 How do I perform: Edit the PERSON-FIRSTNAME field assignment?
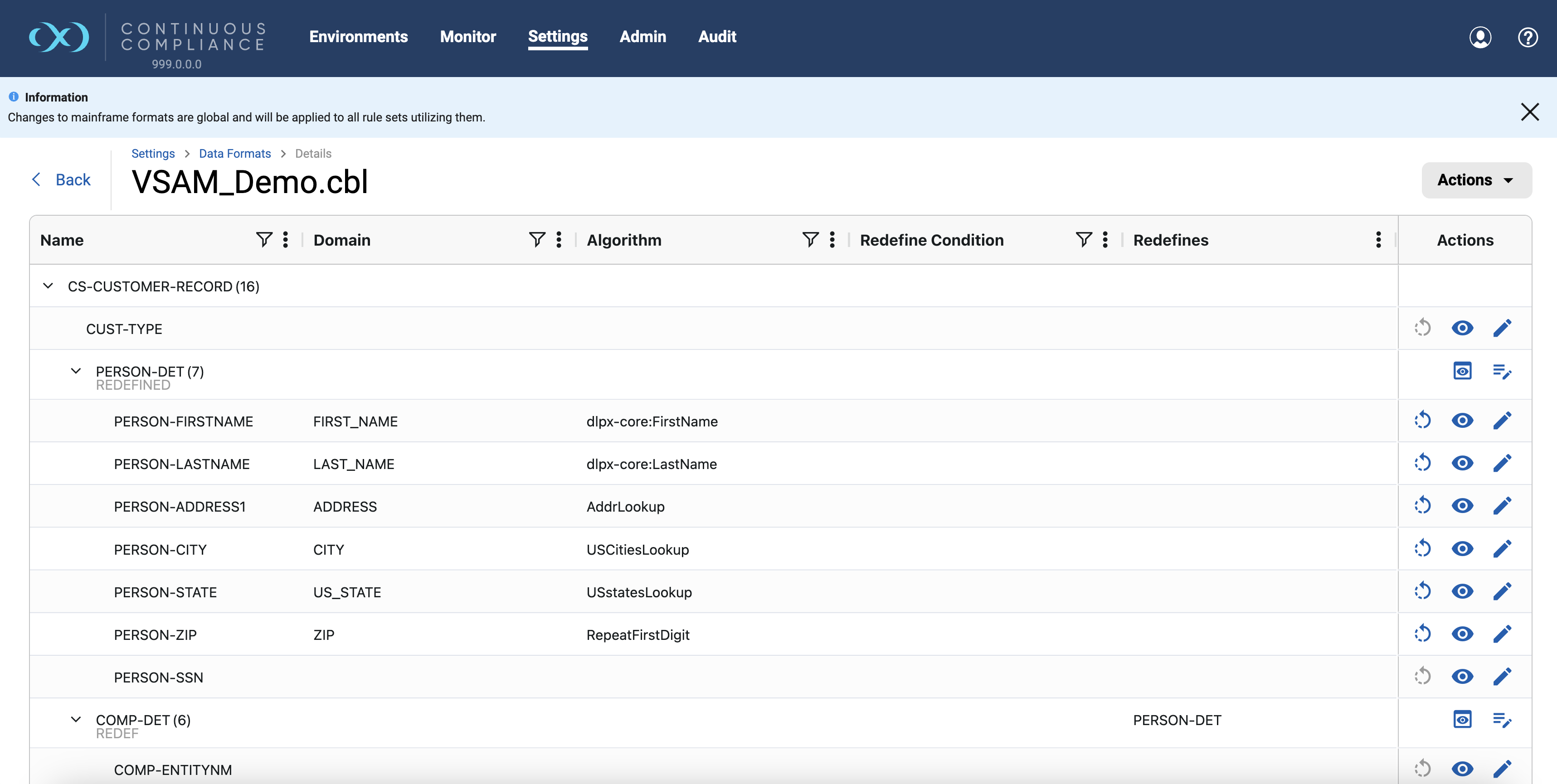tap(1503, 421)
